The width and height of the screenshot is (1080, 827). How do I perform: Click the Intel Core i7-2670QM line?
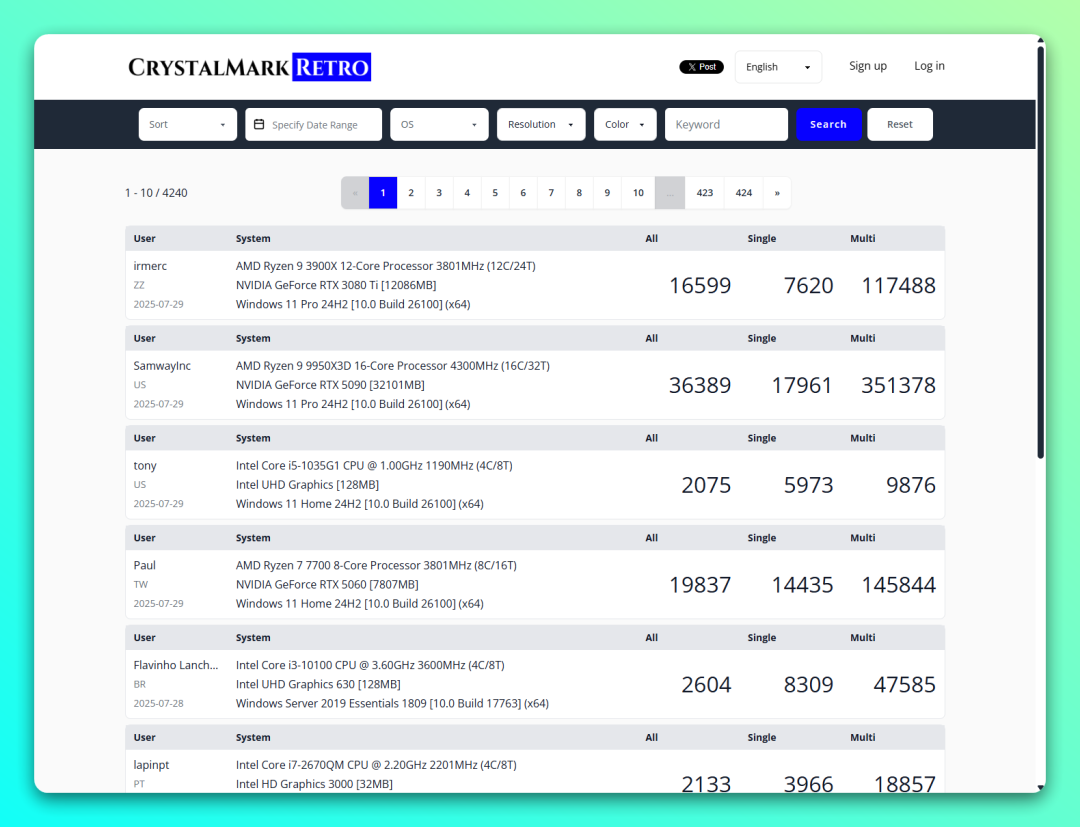tap(376, 765)
